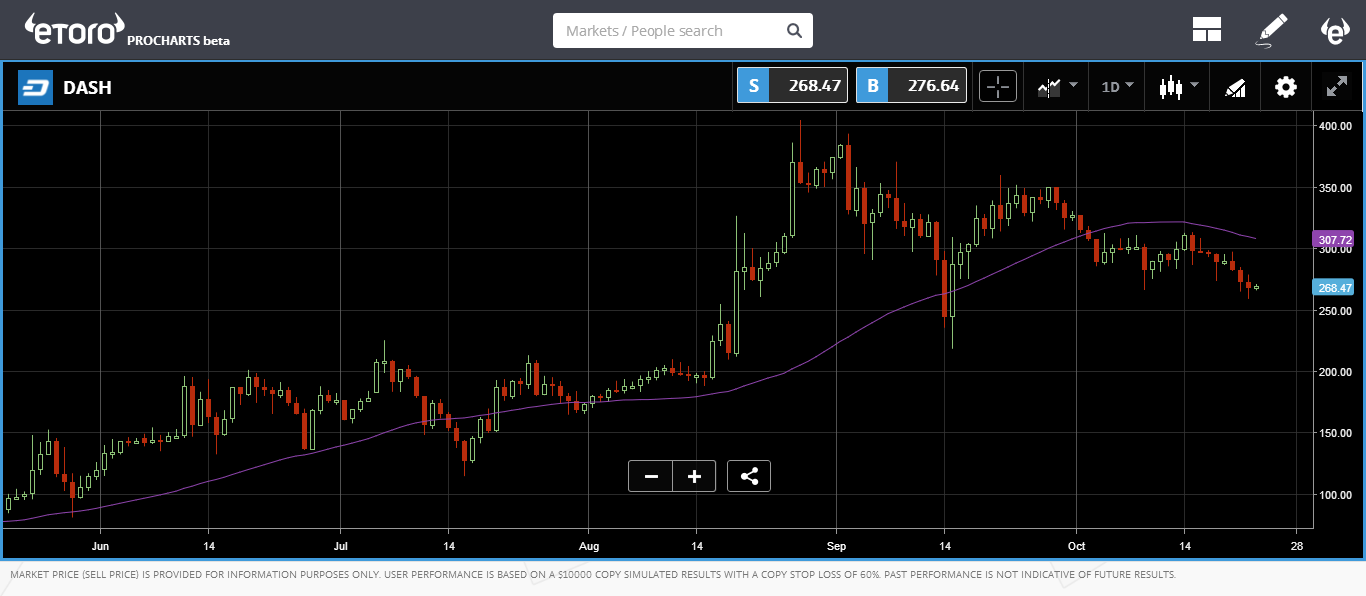
Task: Open the 1D timeframe dropdown
Action: [1117, 86]
